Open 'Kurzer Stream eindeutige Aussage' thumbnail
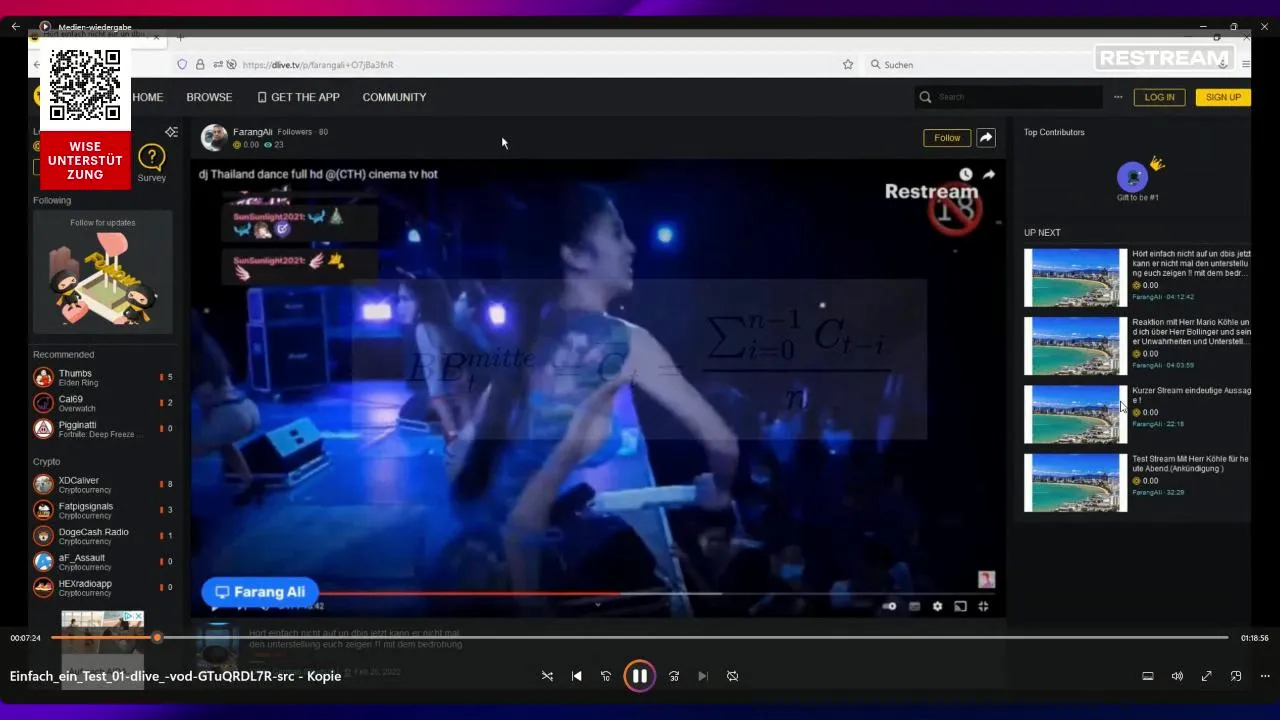Screen dimensions: 1280x720 click(1075, 415)
